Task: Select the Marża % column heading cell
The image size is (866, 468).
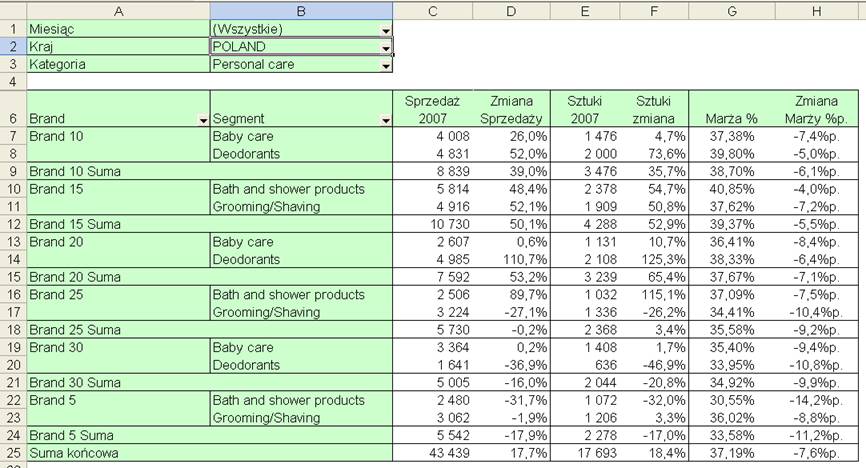Action: pyautogui.click(x=732, y=109)
